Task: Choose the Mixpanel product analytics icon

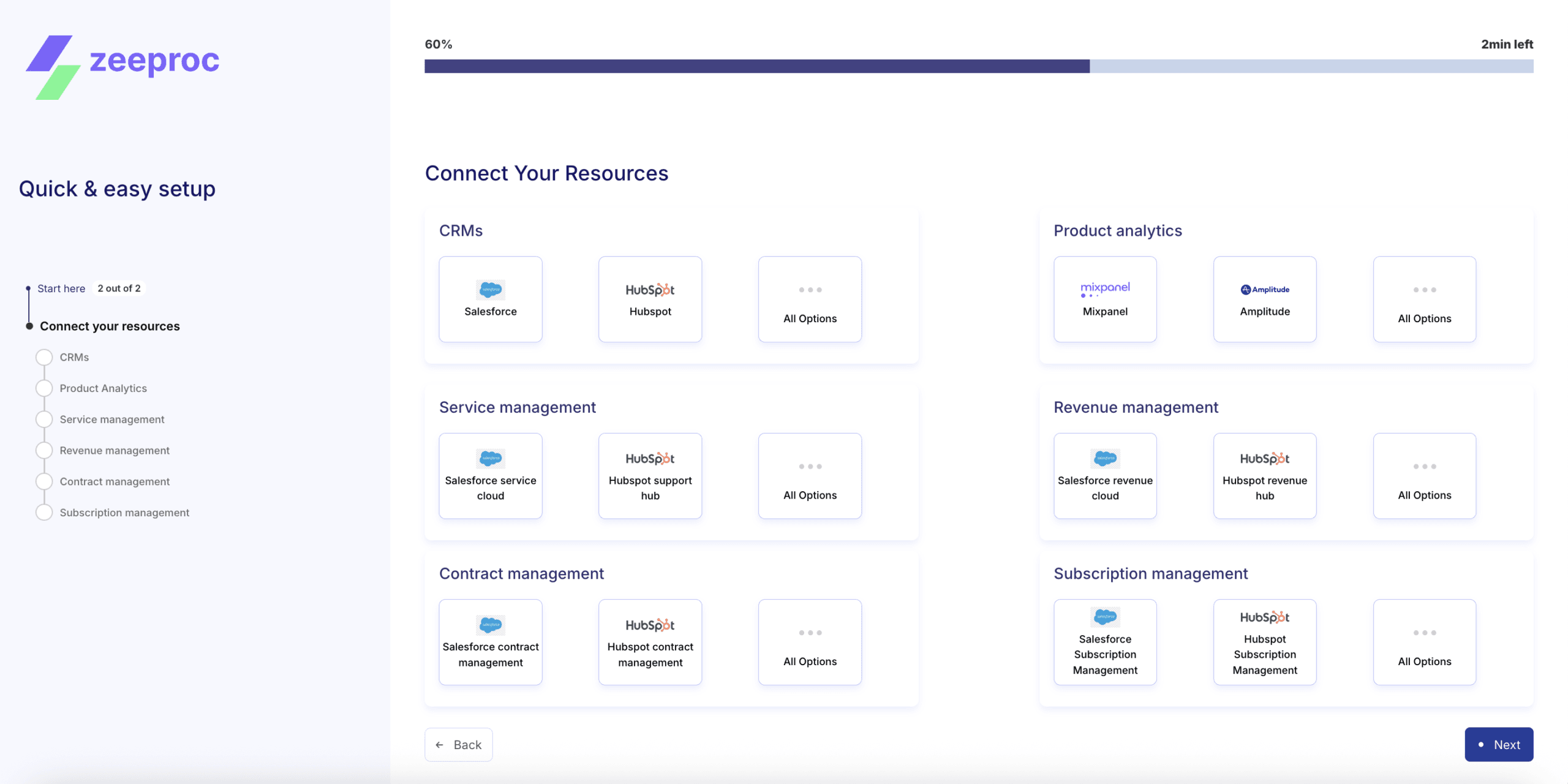Action: click(x=1104, y=299)
